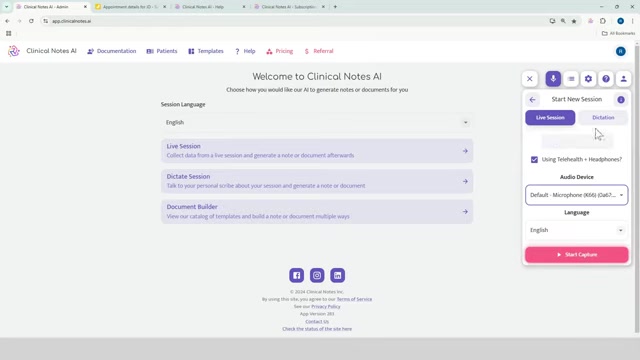Open the Referral page
The image size is (640, 360).
[x=319, y=51]
